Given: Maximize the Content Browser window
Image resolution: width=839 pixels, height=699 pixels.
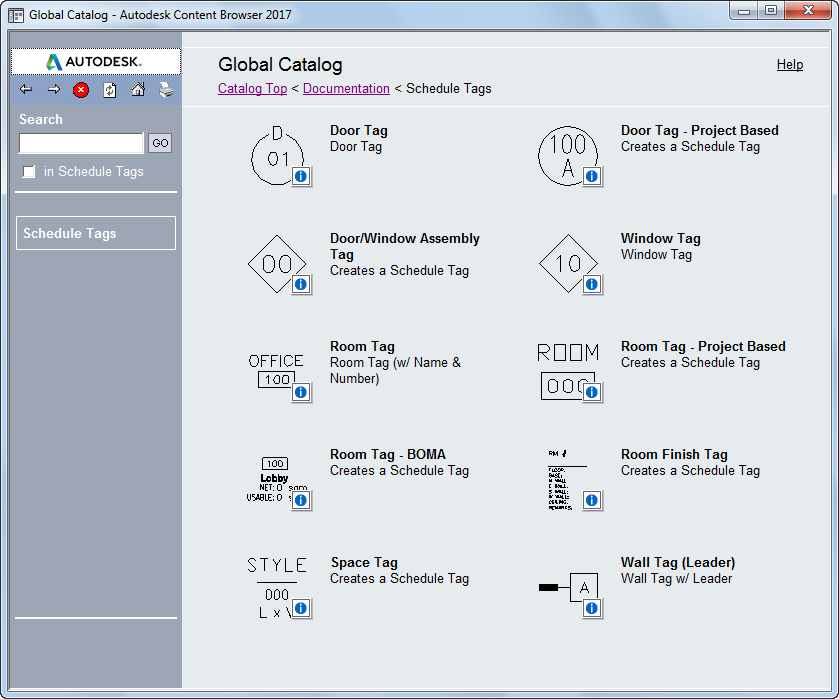Looking at the screenshot, I should point(771,11).
